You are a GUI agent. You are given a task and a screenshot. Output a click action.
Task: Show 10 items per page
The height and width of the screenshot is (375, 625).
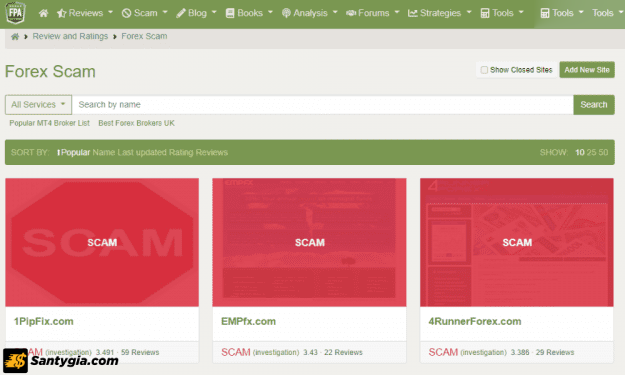pos(580,152)
